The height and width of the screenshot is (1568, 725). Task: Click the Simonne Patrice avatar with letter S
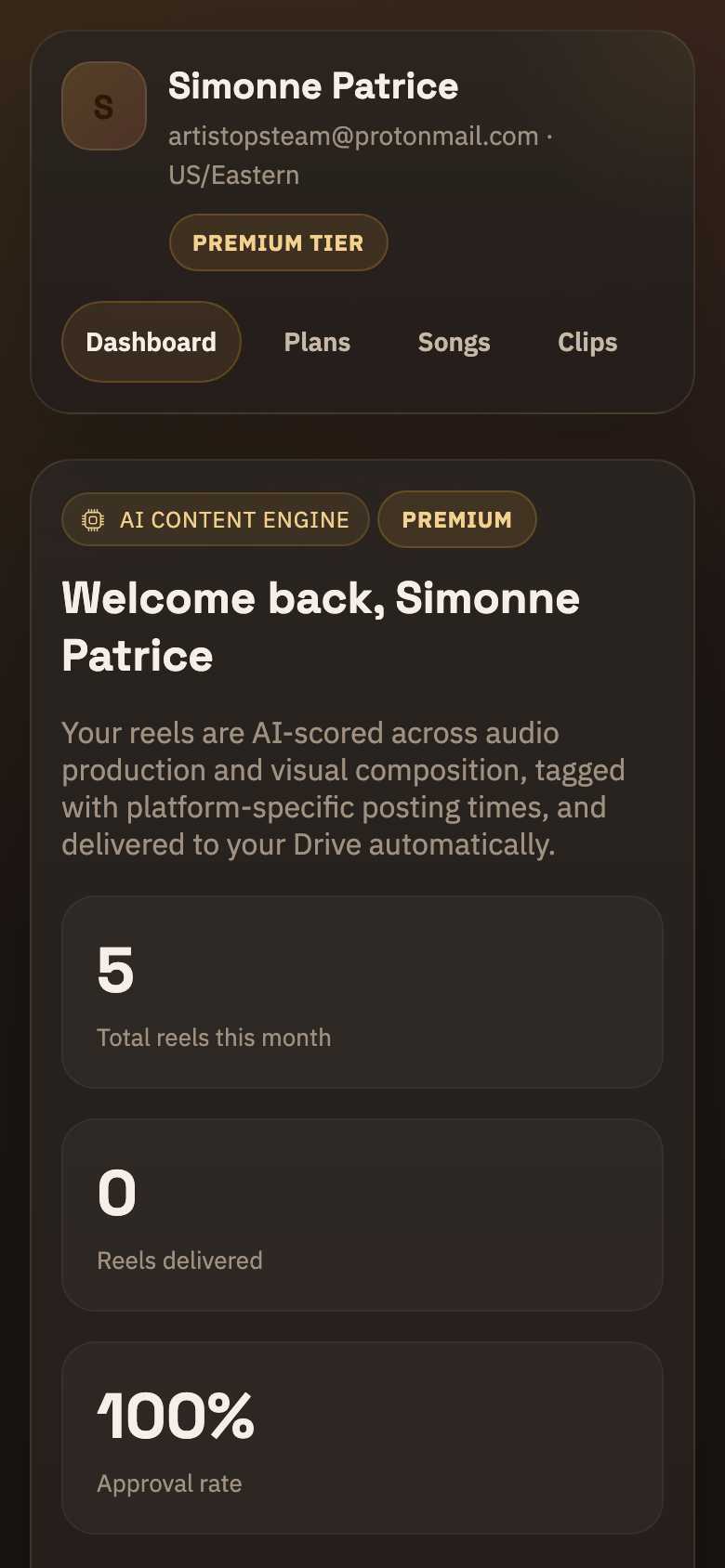tap(104, 106)
